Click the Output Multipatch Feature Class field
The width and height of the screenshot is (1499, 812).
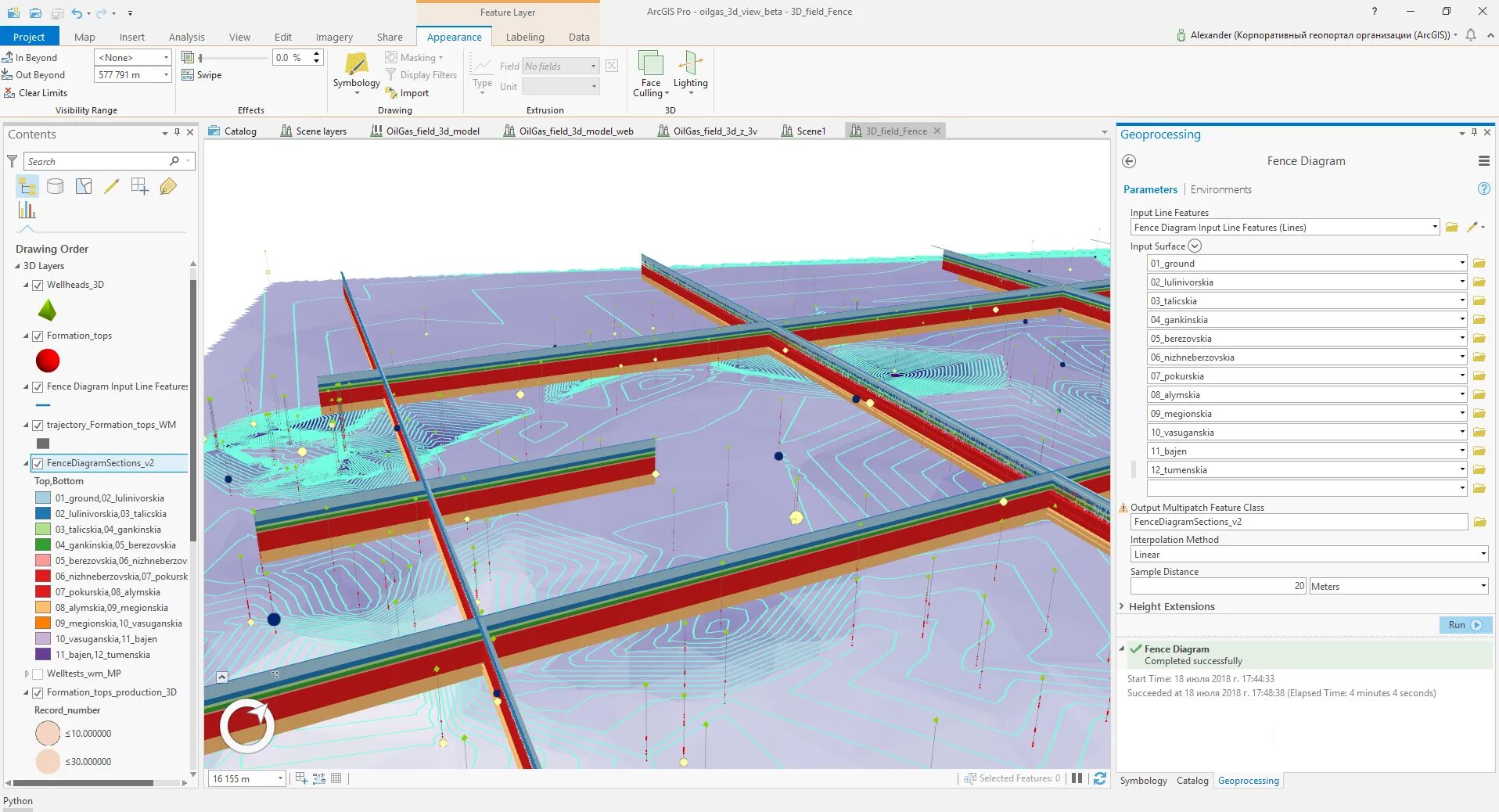[1299, 522]
